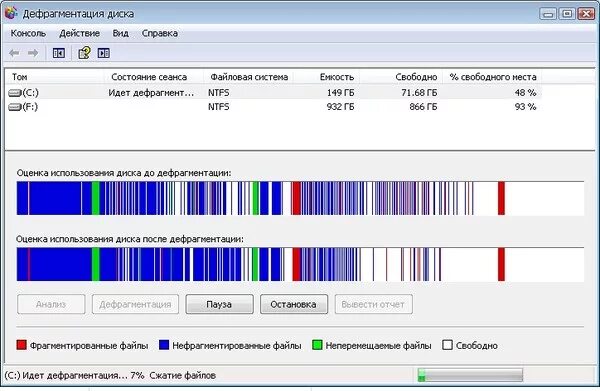Sort by the Том column header
This screenshot has height=391, width=600.
55,77
